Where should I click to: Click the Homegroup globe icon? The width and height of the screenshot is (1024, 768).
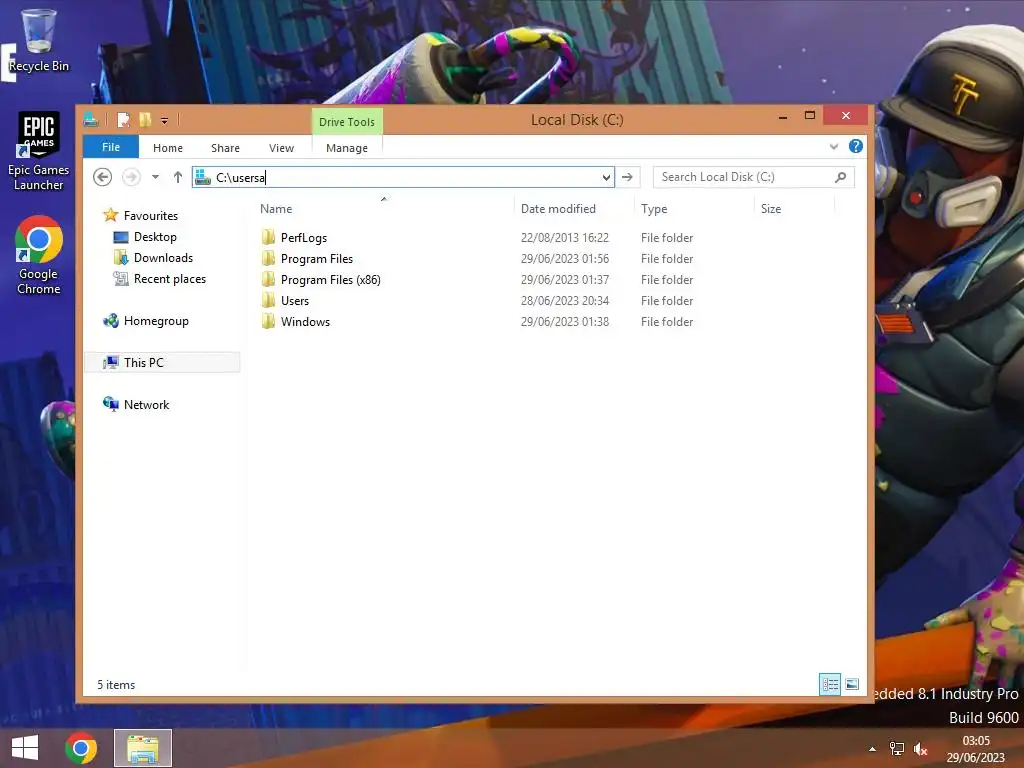111,321
